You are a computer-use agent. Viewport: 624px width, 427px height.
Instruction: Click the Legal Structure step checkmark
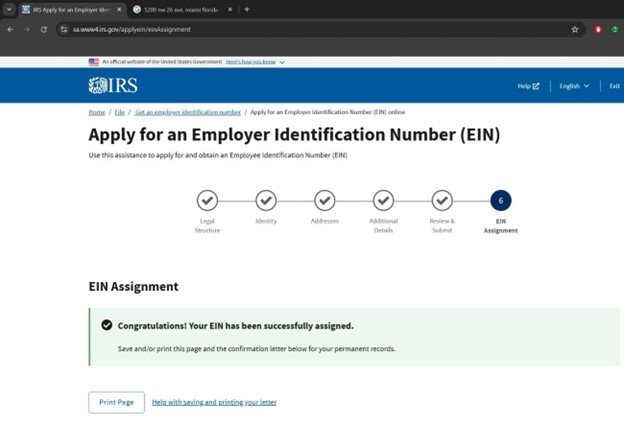click(x=207, y=200)
